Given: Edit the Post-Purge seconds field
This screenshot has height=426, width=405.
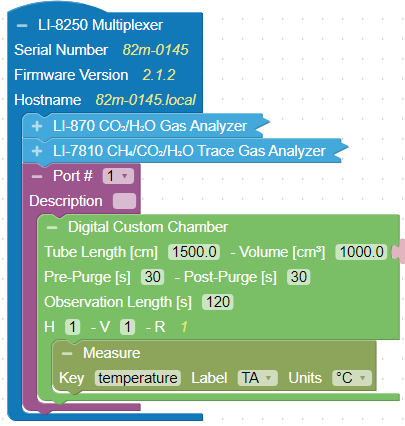Looking at the screenshot, I should (299, 277).
